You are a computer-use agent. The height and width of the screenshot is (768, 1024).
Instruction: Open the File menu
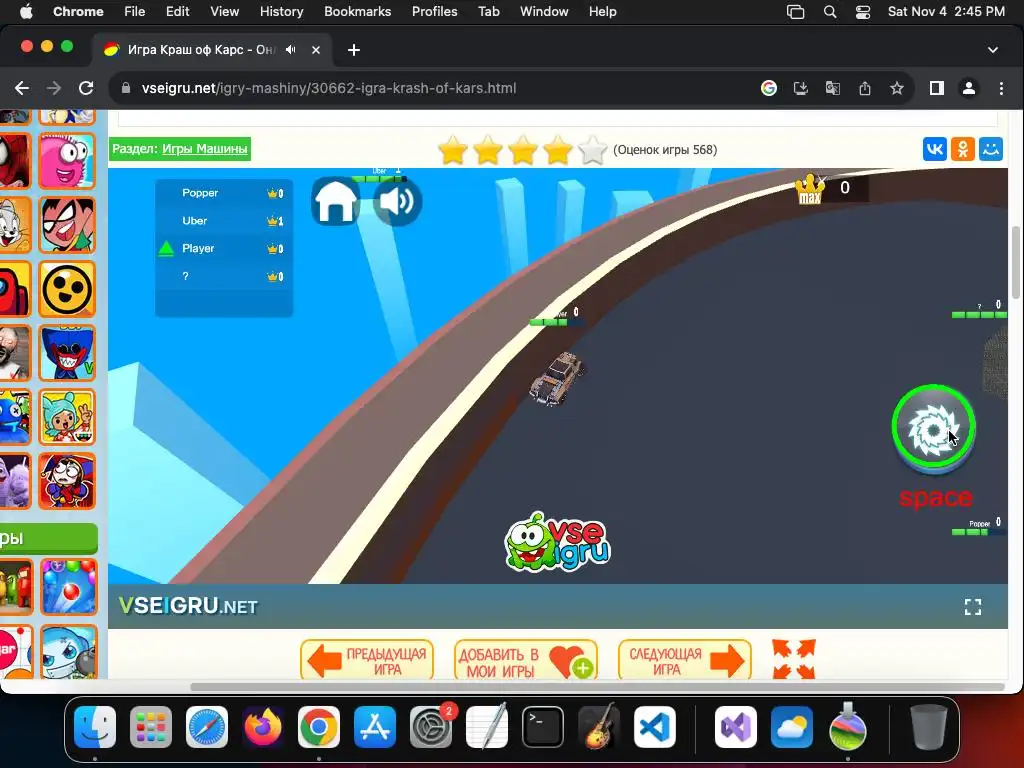(x=135, y=12)
